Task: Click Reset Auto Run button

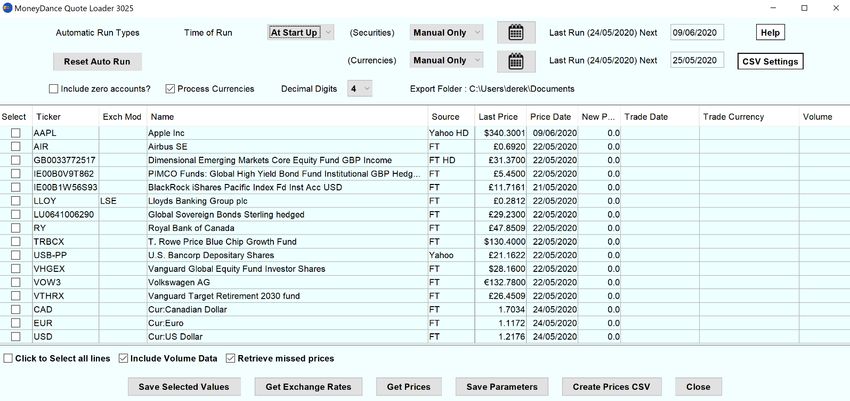Action: (97, 61)
